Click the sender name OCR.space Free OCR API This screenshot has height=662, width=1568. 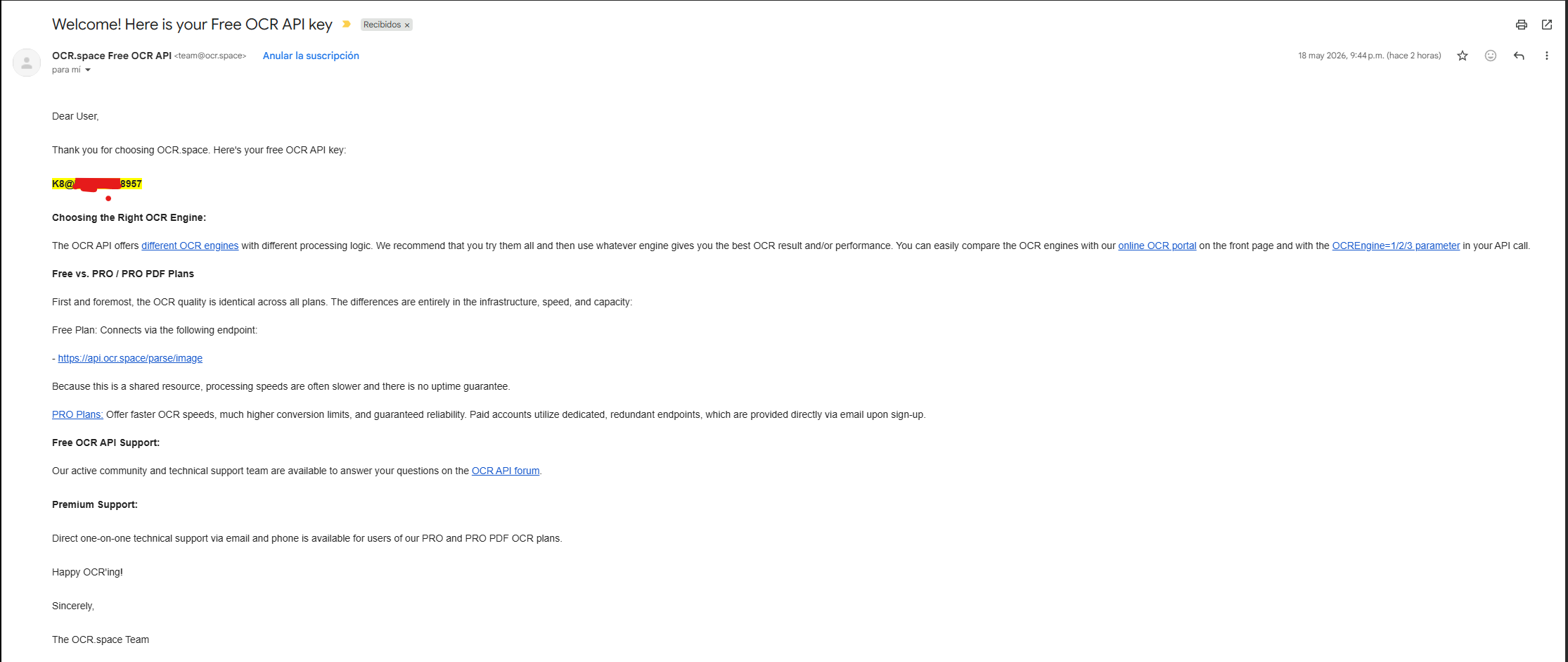pos(112,56)
